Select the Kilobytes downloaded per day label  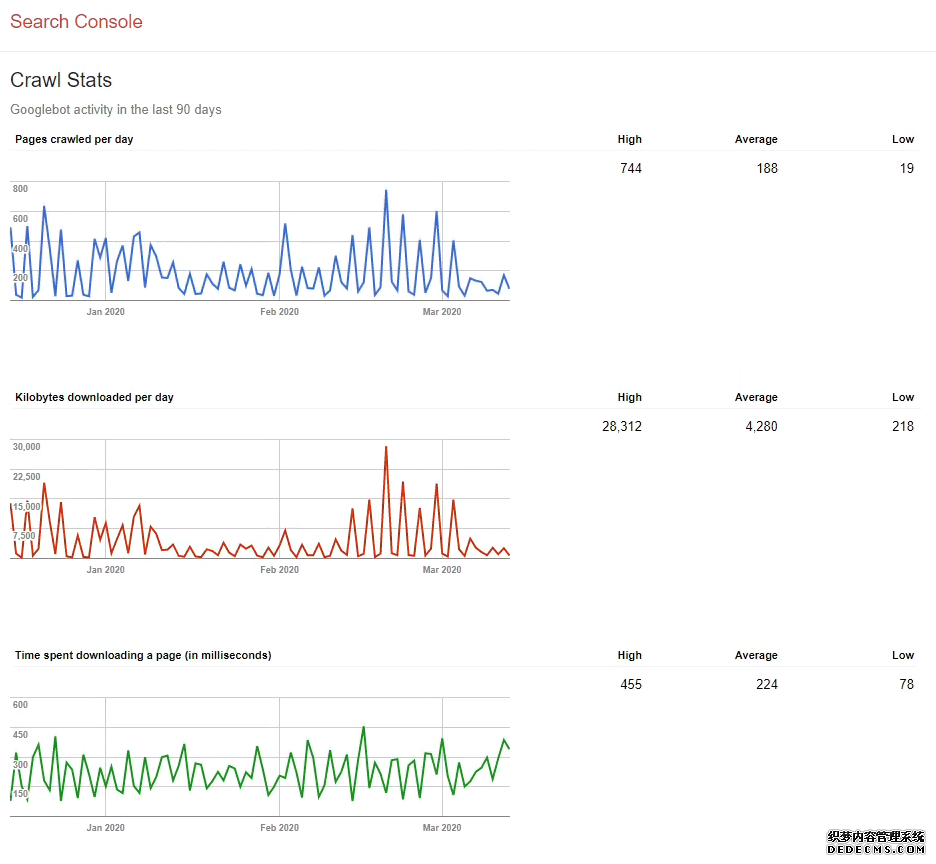point(94,398)
